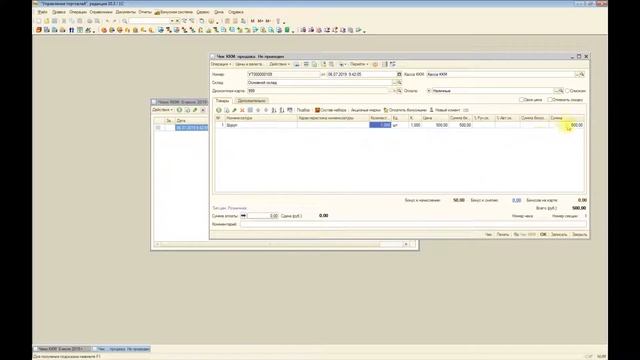Expand the Операция dropdown in the receipt toolbar
Screen dimensions: 640x360
pyautogui.click(x=221, y=64)
